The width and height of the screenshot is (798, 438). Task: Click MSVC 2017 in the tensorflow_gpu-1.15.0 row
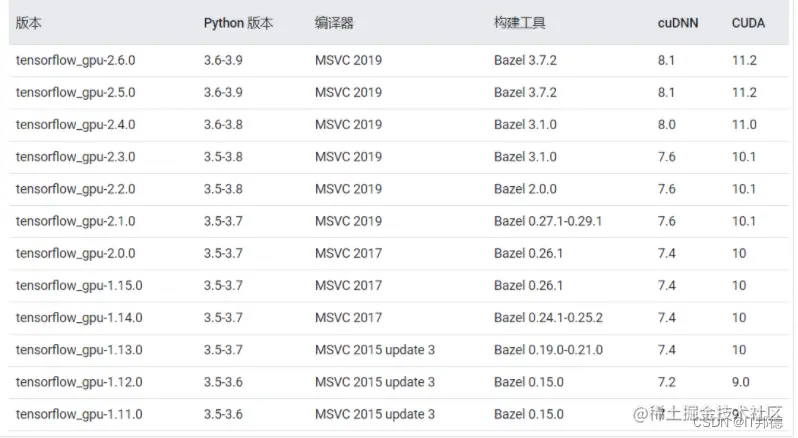348,285
